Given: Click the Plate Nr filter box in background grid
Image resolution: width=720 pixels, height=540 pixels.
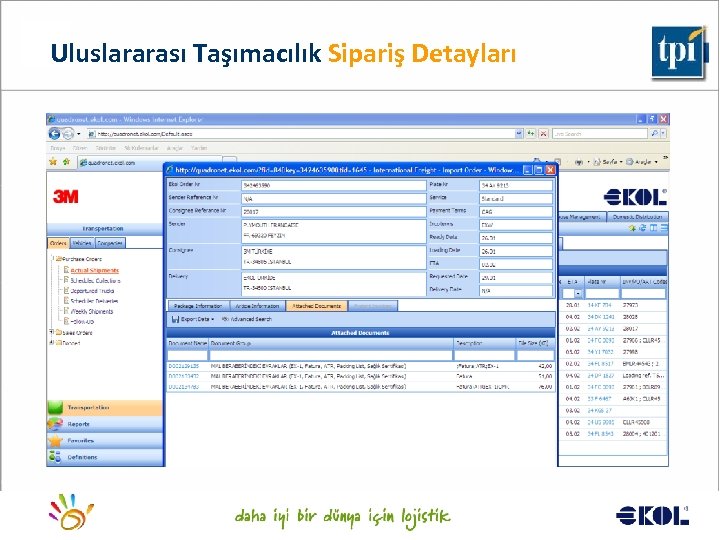Looking at the screenshot, I should tap(602, 293).
